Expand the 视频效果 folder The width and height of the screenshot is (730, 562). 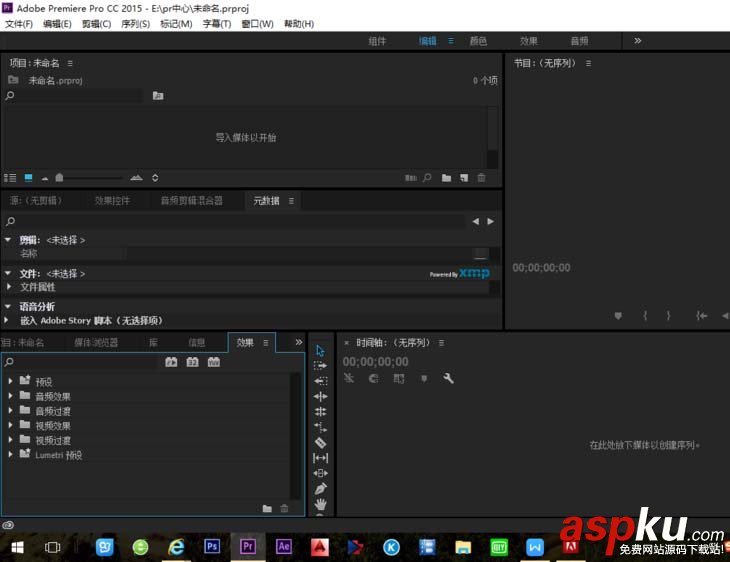tap(10, 425)
